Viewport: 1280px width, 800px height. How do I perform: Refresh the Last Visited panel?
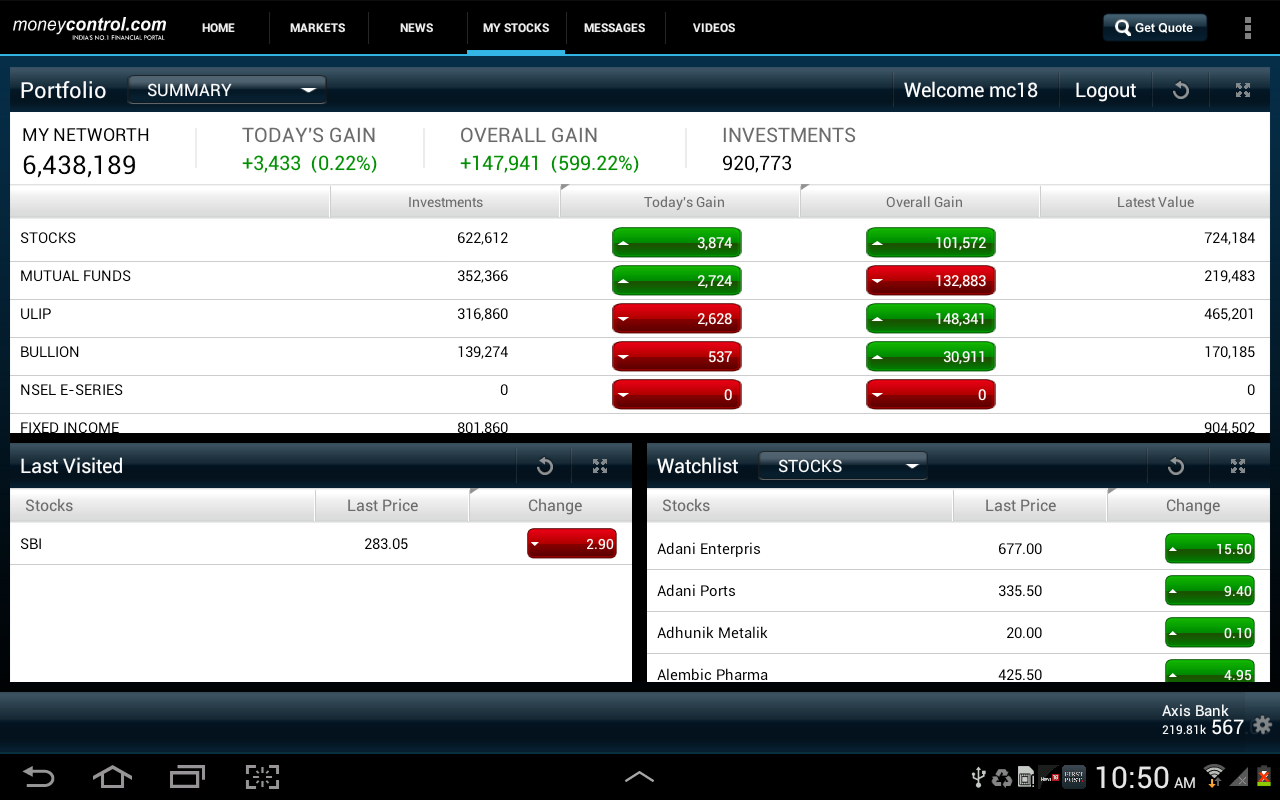[x=544, y=466]
